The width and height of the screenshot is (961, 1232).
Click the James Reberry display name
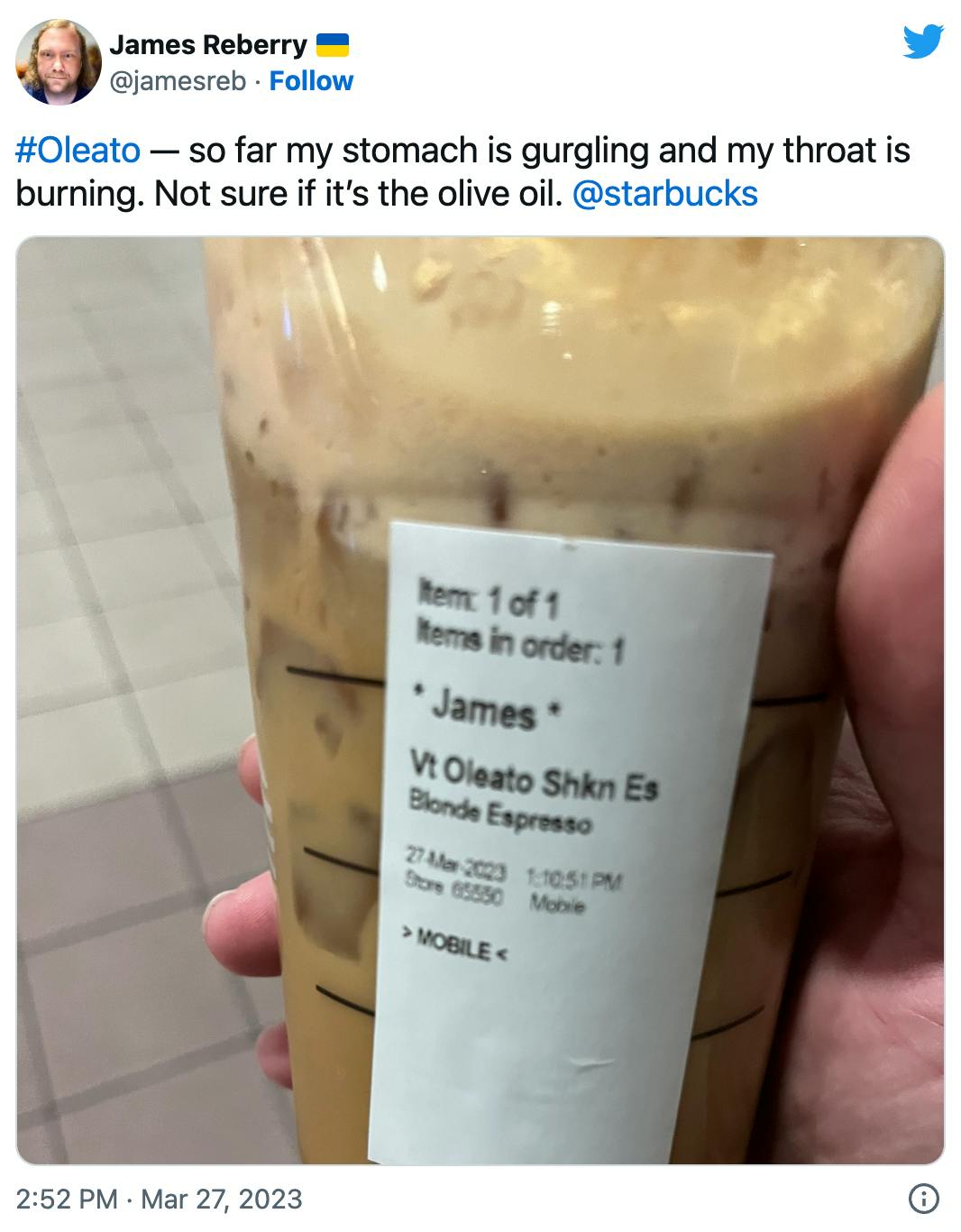(x=208, y=44)
